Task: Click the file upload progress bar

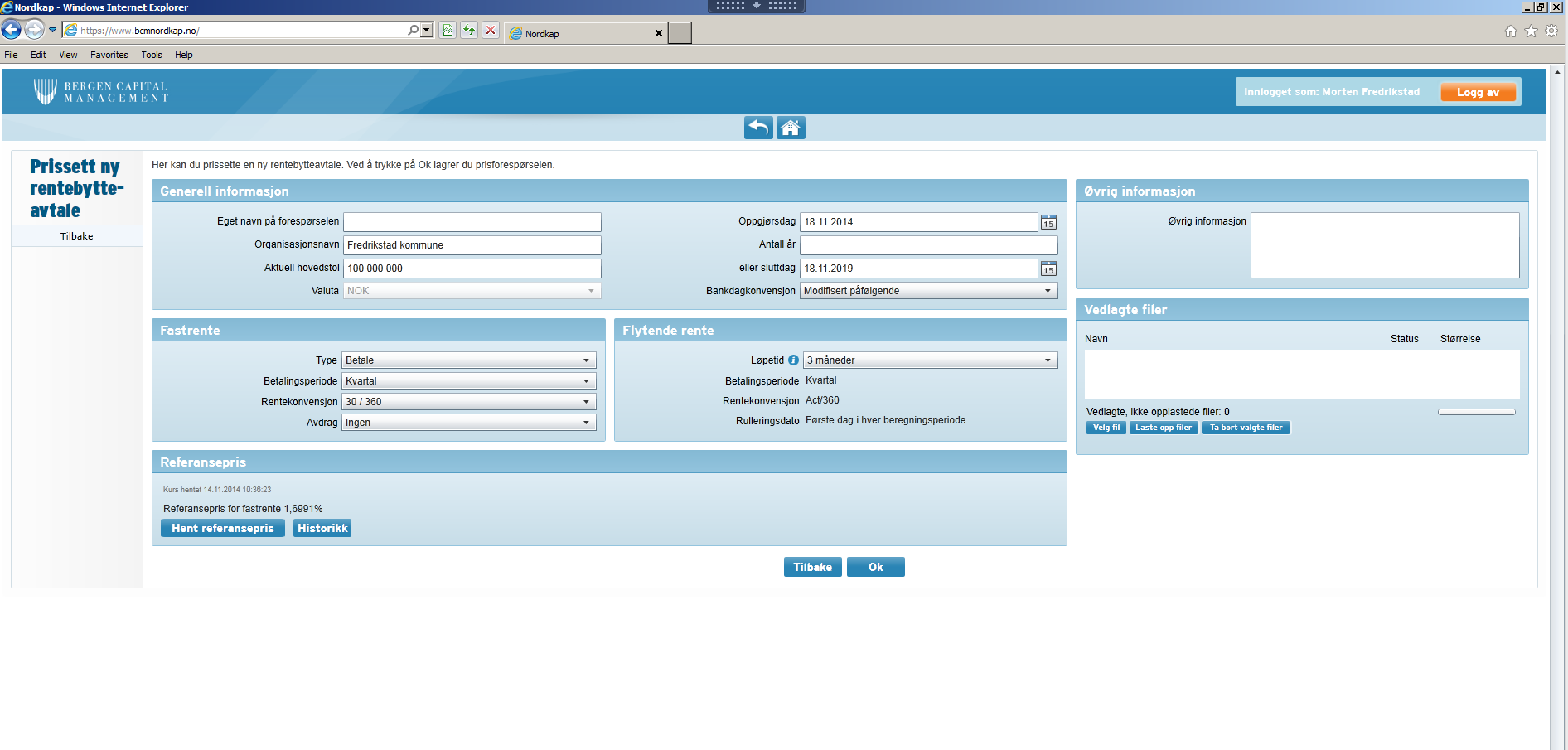Action: click(1477, 412)
